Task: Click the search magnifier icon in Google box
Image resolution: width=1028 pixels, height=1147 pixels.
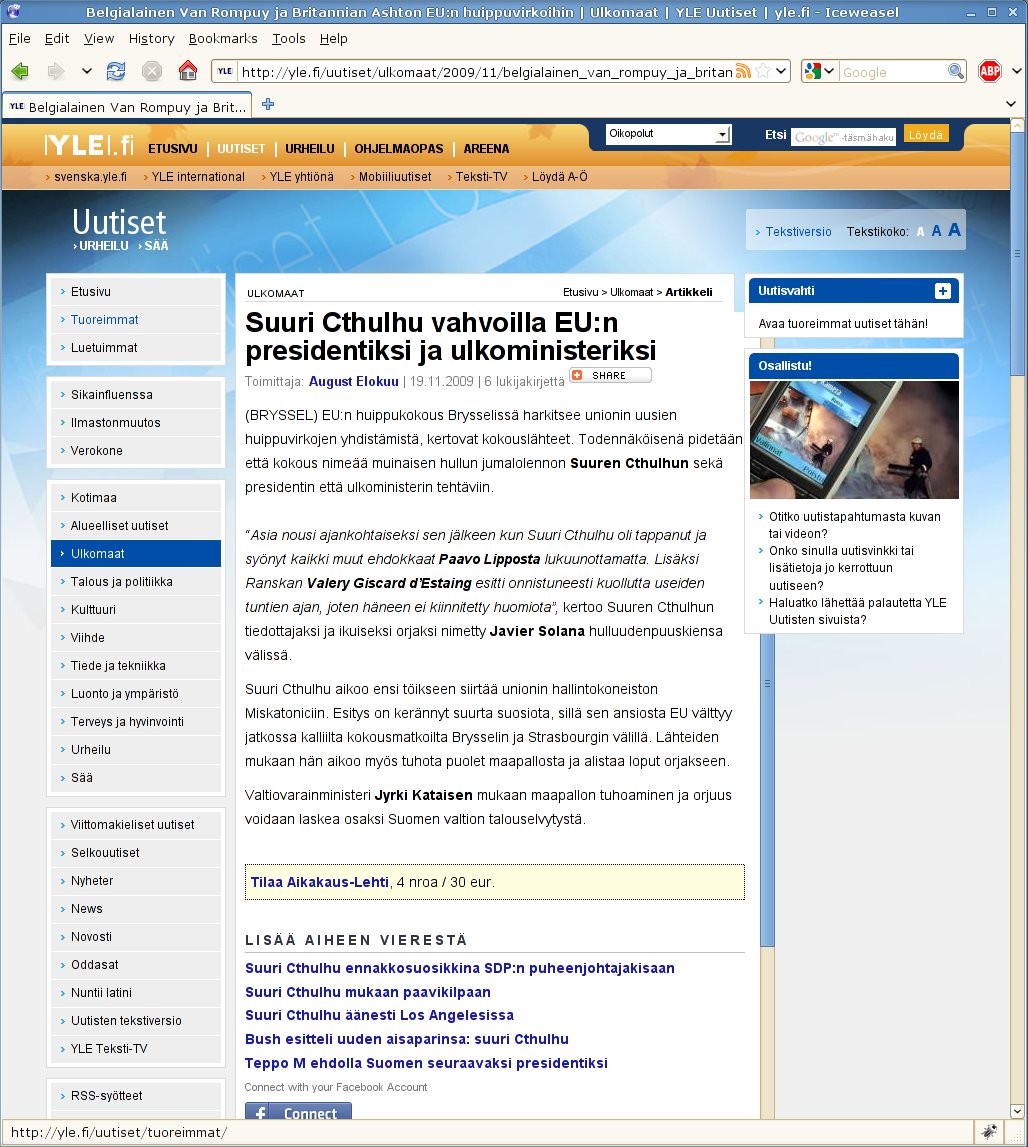Action: coord(956,71)
